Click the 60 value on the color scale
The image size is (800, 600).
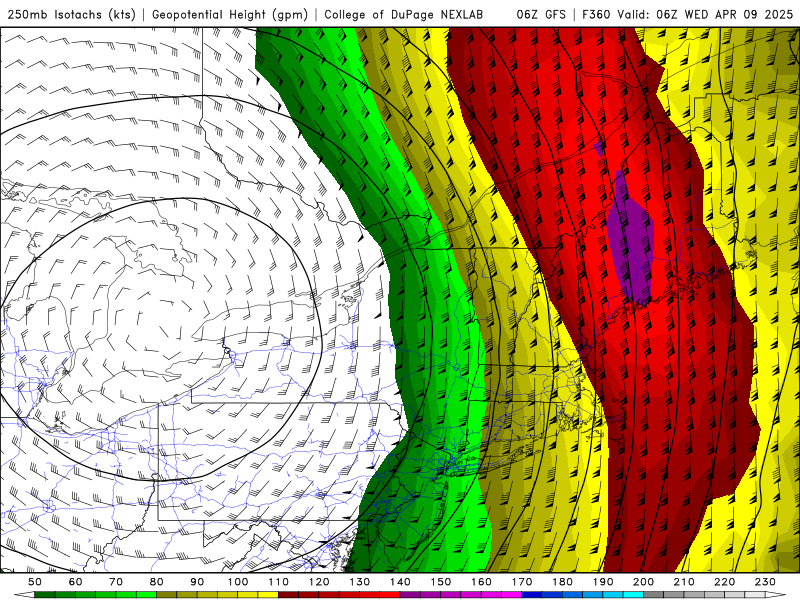click(x=76, y=582)
